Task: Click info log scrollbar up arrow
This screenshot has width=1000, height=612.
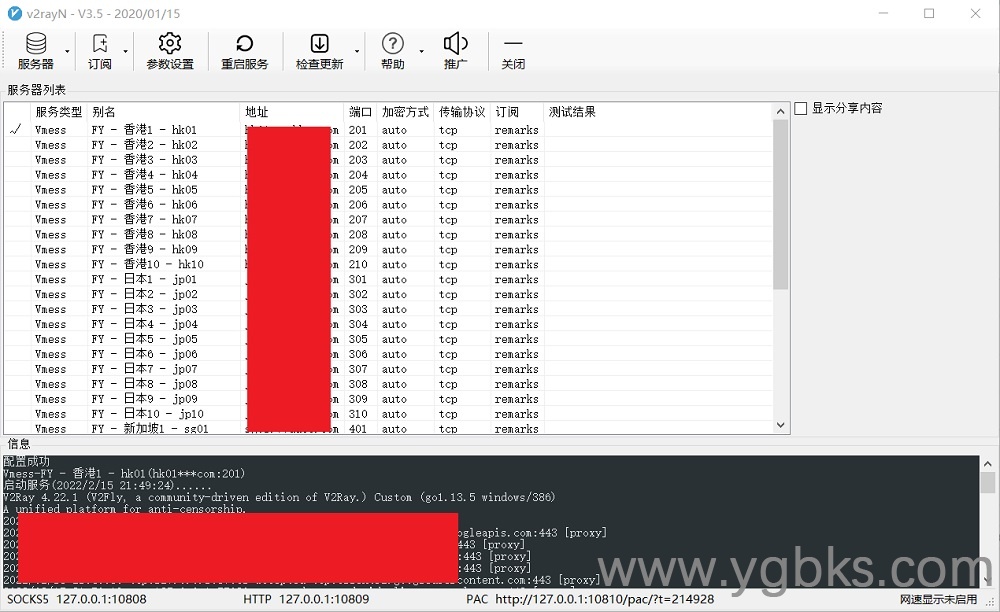Action: tap(987, 464)
